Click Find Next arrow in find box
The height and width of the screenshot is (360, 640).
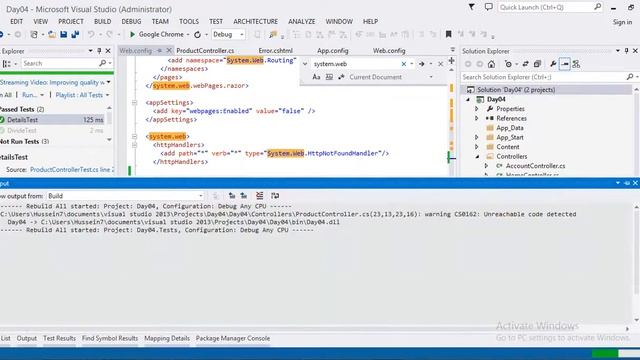421,64
